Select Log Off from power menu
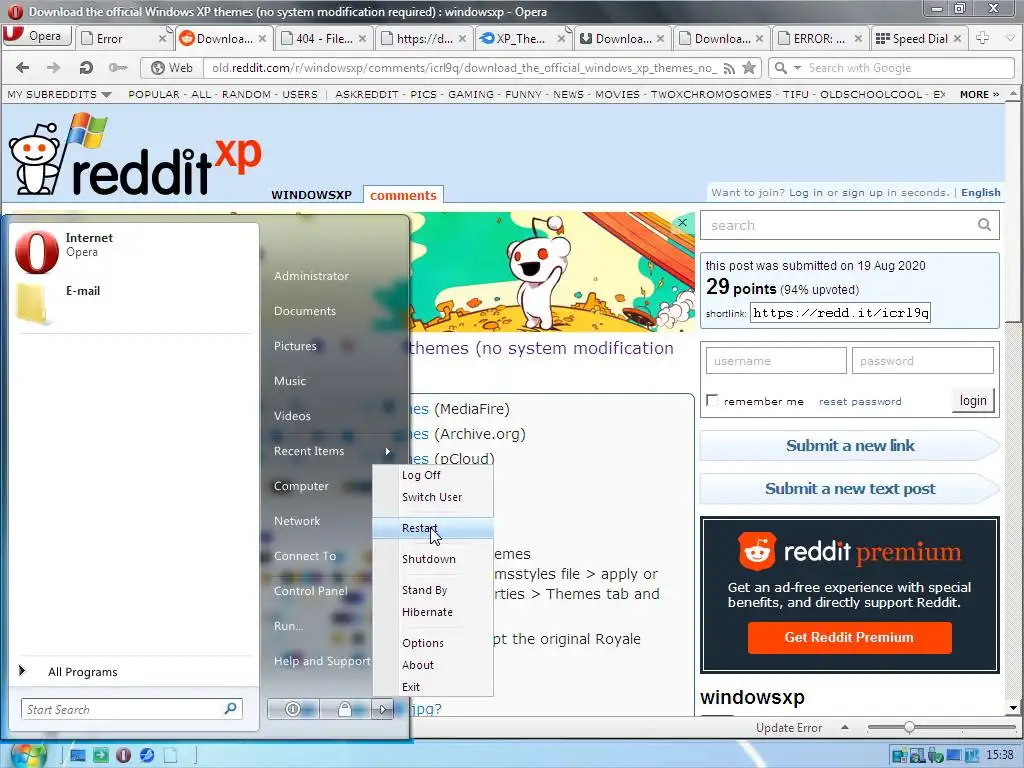Viewport: 1024px width, 768px height. point(421,475)
